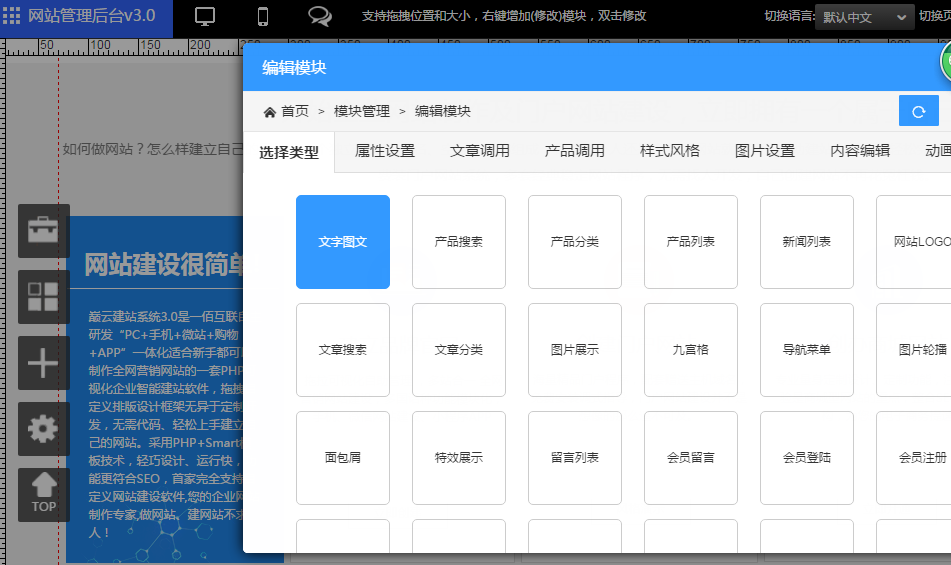Select the 特效展示 module type
Image resolution: width=951 pixels, height=565 pixels.
(459, 458)
